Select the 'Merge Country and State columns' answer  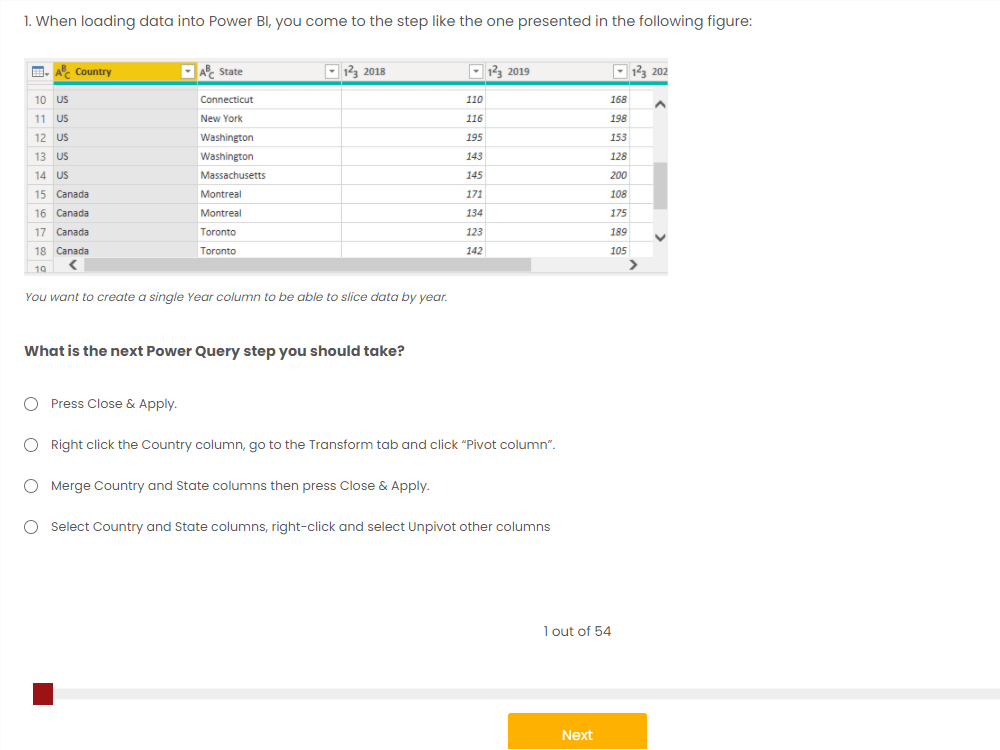coord(30,486)
